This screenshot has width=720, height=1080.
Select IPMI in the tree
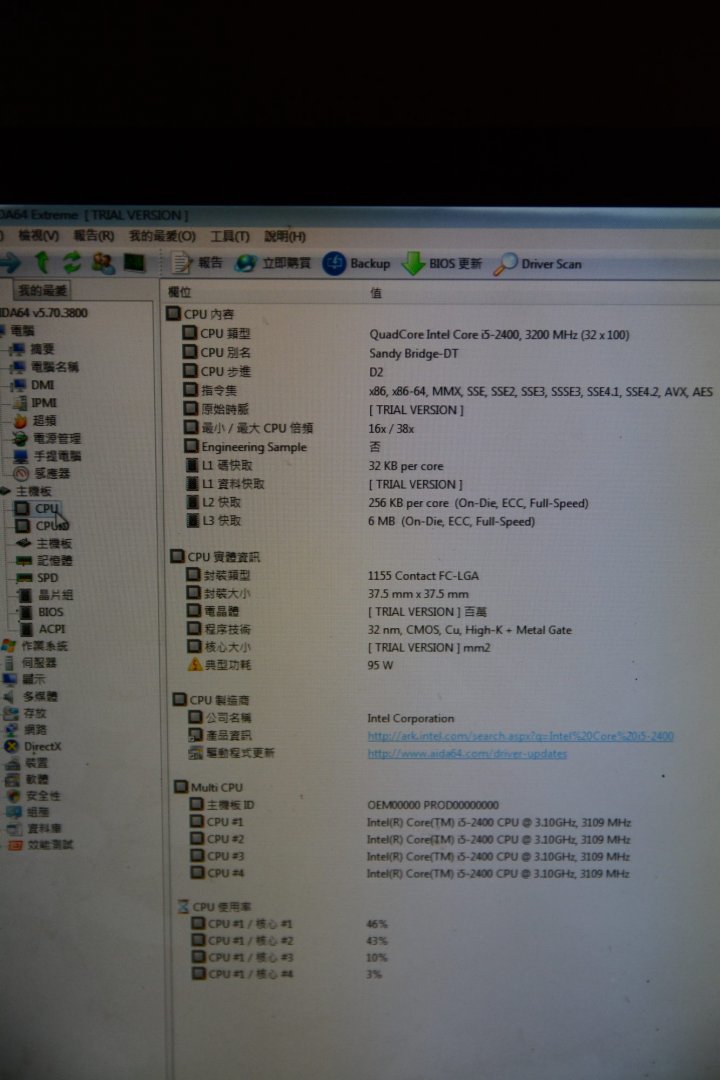click(36, 403)
